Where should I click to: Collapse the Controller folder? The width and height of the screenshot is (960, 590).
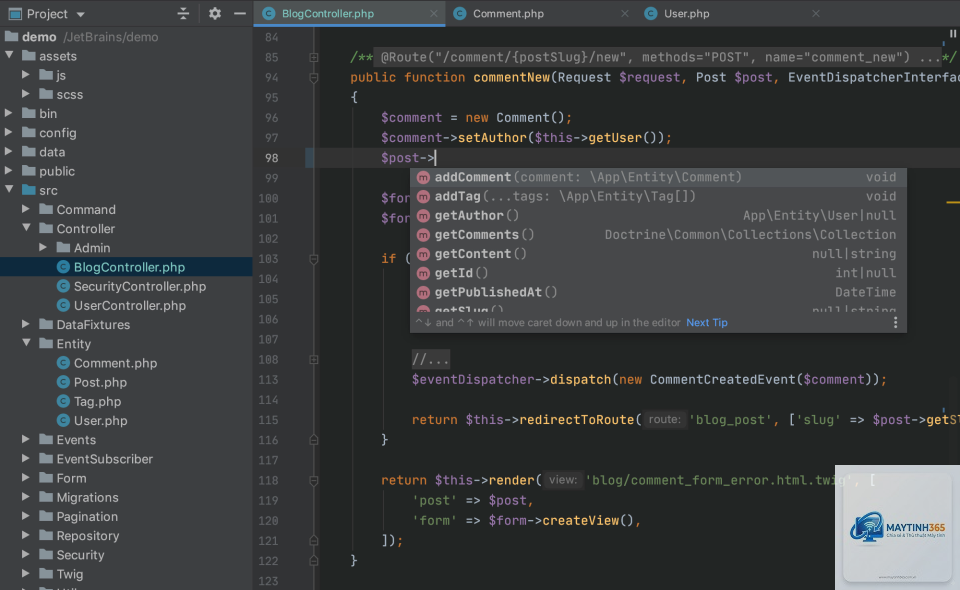tap(26, 228)
